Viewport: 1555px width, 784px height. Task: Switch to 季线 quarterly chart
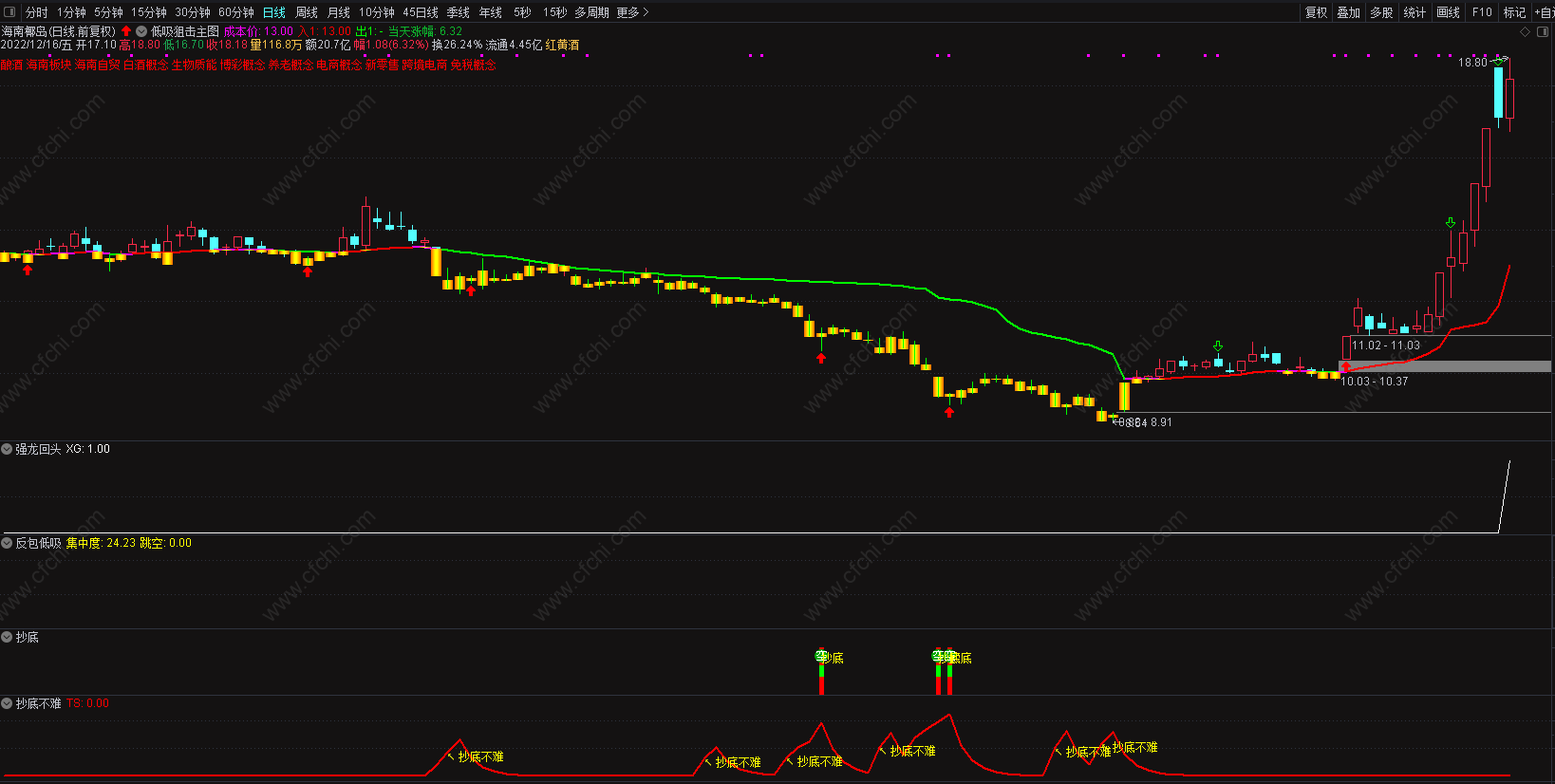pyautogui.click(x=459, y=12)
